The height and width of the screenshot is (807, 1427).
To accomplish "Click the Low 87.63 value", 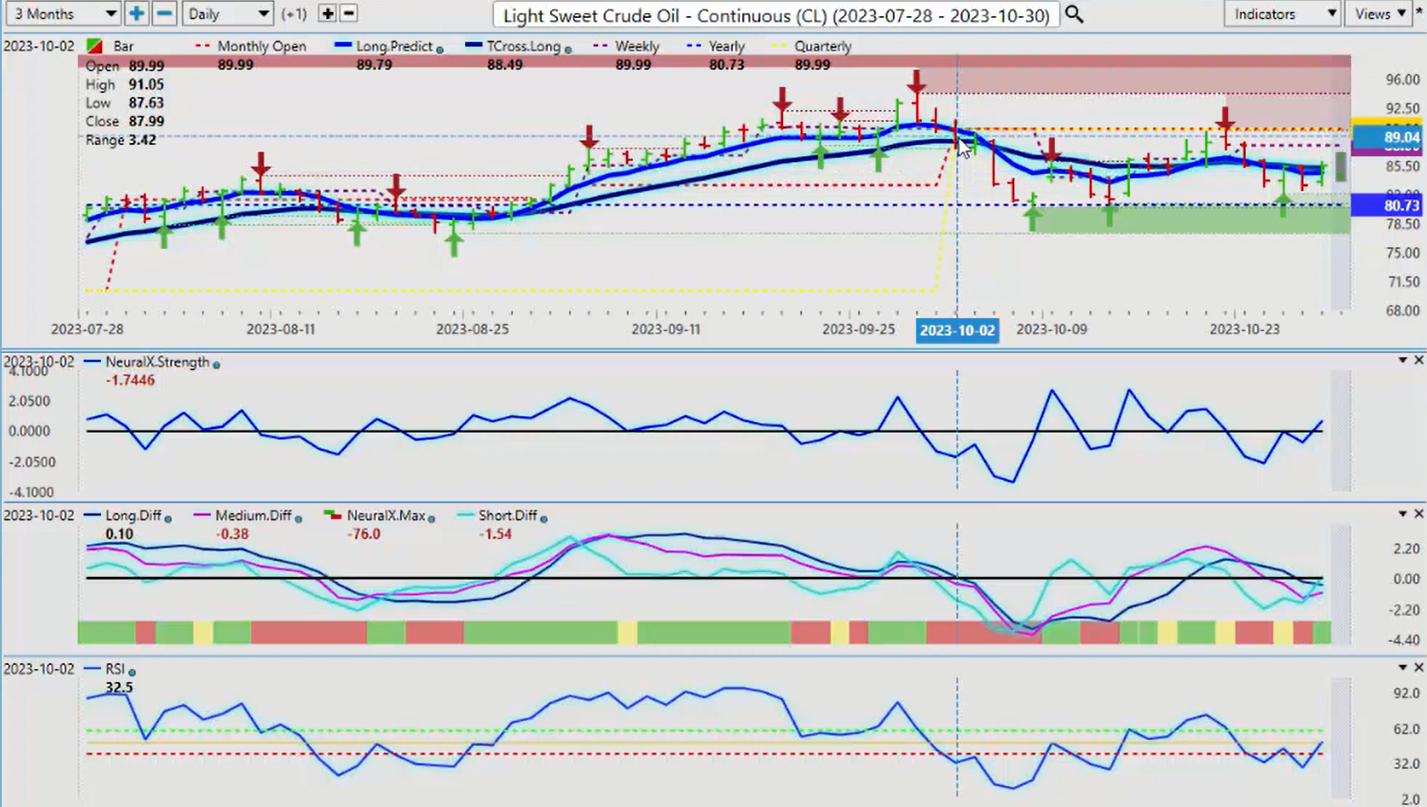I will [147, 103].
